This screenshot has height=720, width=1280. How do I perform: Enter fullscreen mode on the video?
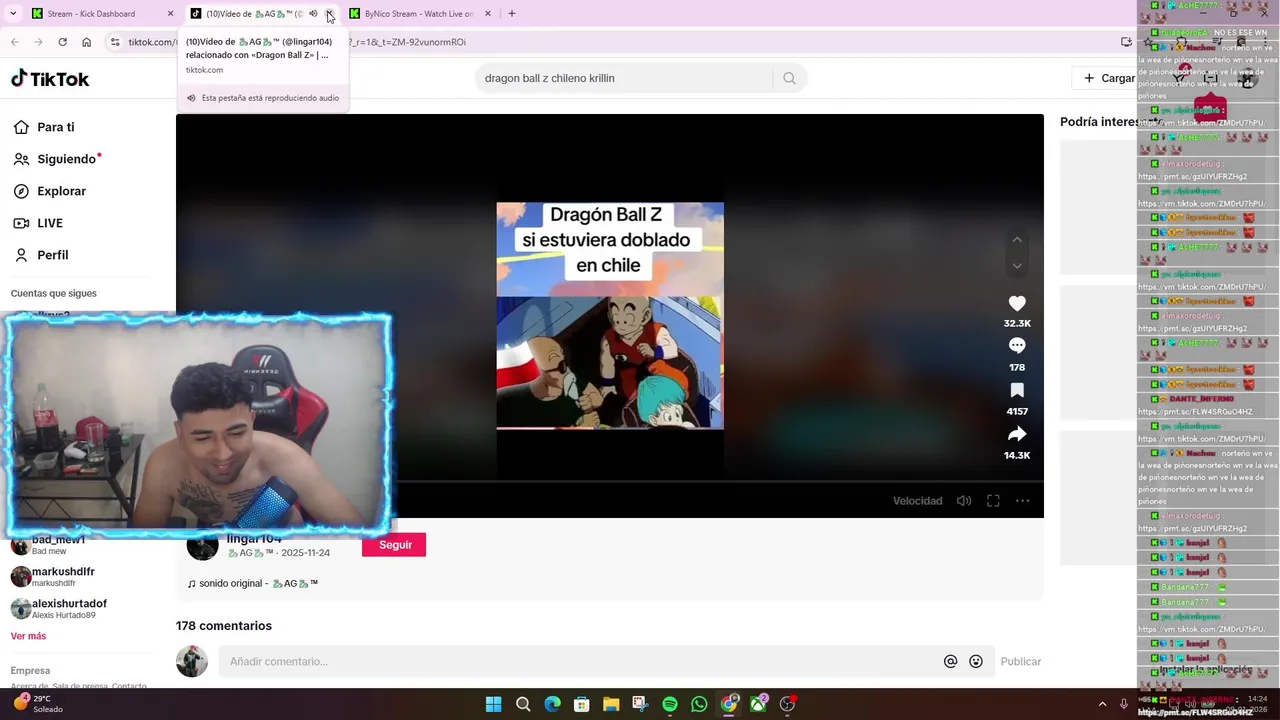point(993,501)
